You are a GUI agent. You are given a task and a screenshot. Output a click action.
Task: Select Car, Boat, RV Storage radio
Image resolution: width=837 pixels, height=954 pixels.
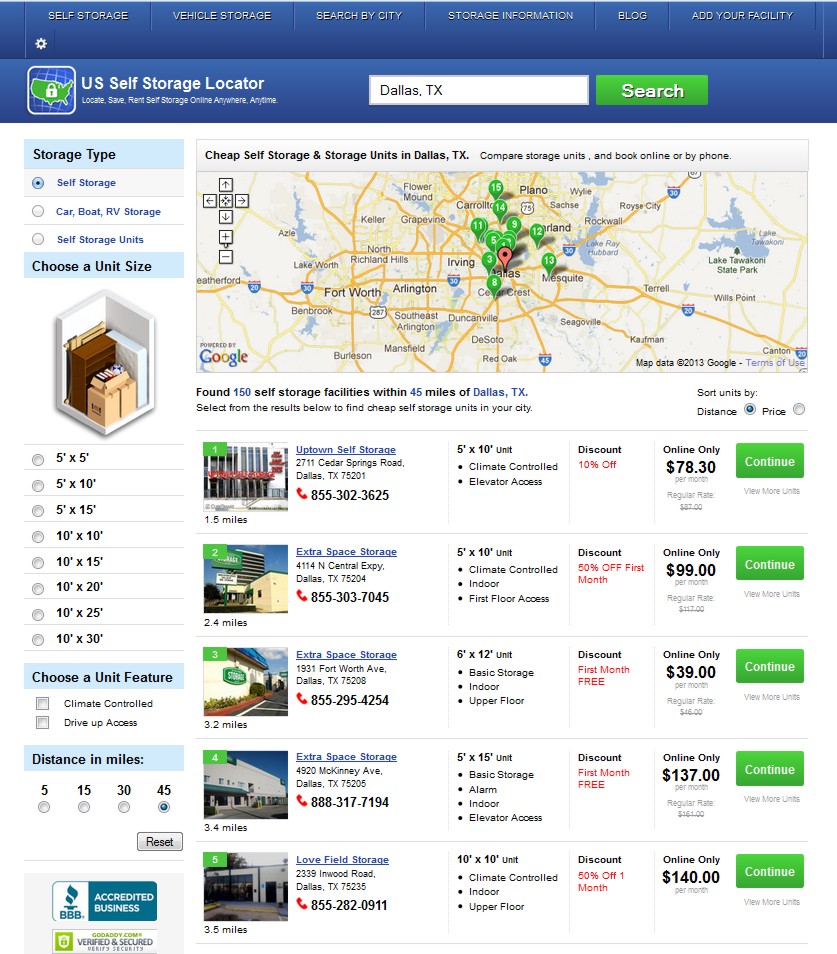(38, 211)
